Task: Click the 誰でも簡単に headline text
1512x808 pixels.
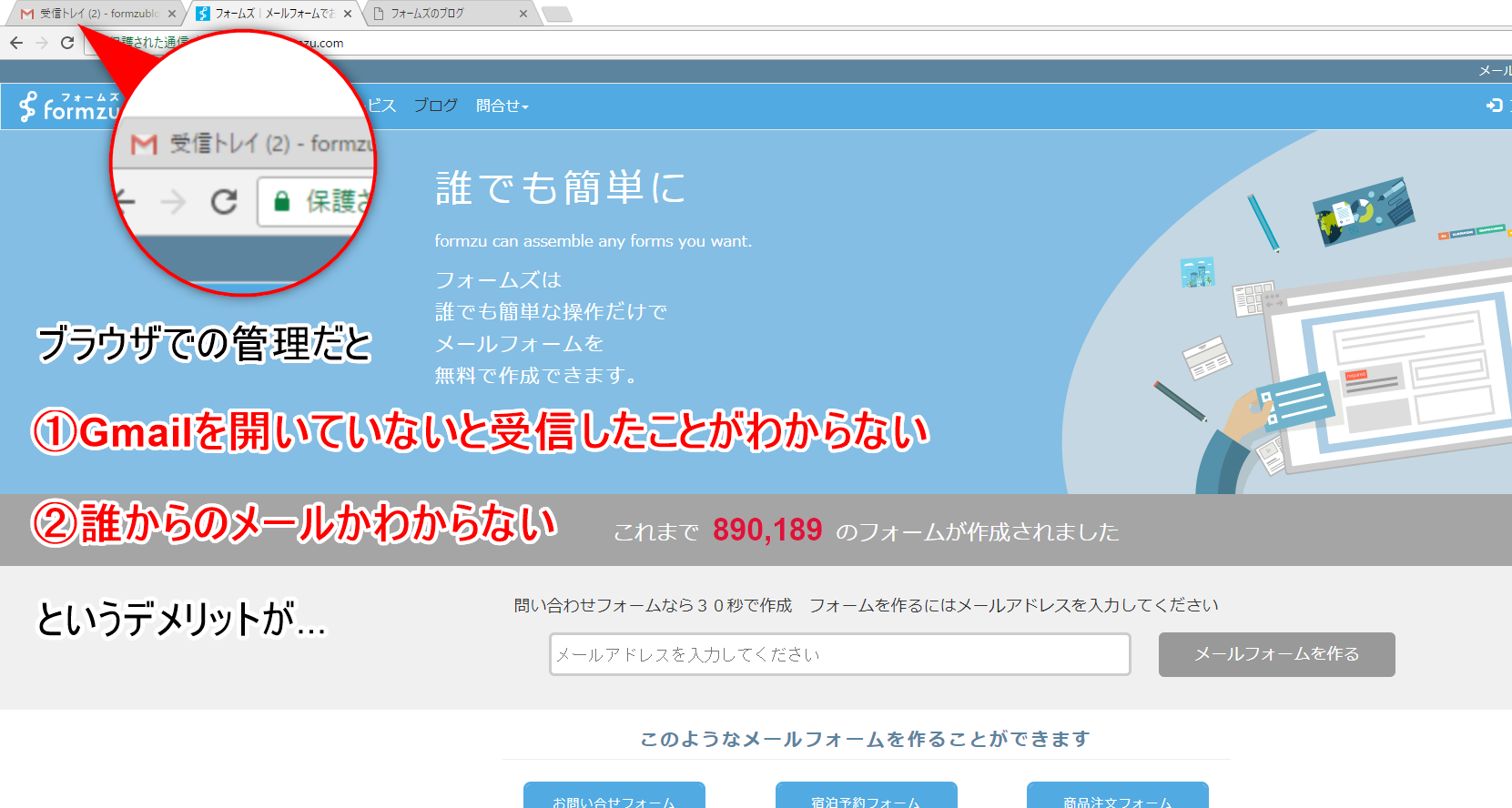Action: tap(561, 188)
